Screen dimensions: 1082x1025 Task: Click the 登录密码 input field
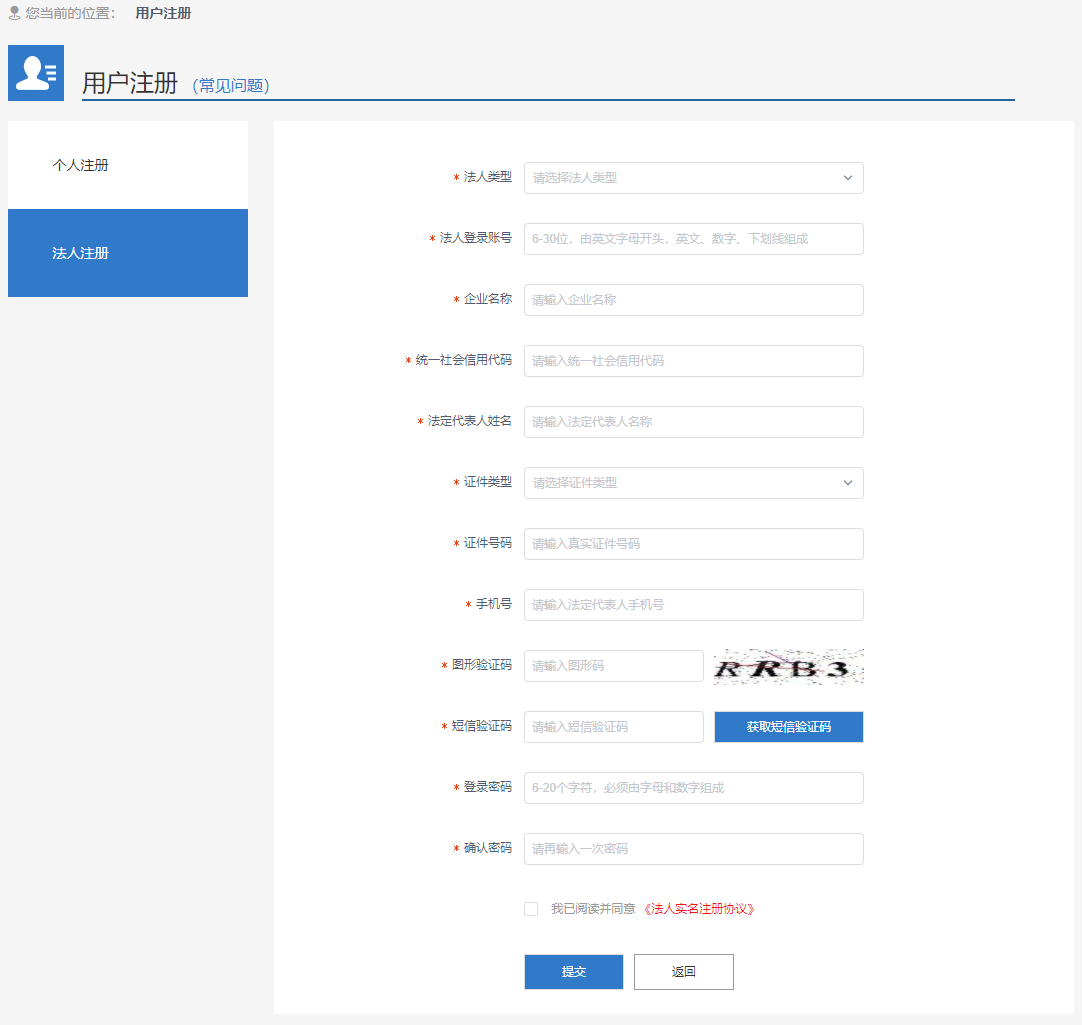click(693, 788)
